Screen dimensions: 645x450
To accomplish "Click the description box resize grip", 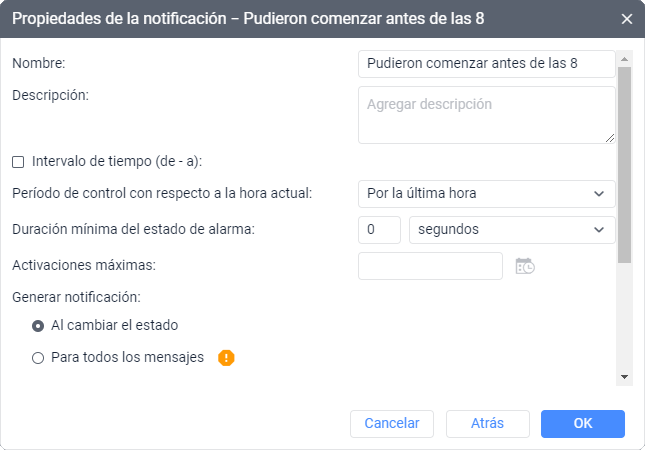I will point(610,138).
